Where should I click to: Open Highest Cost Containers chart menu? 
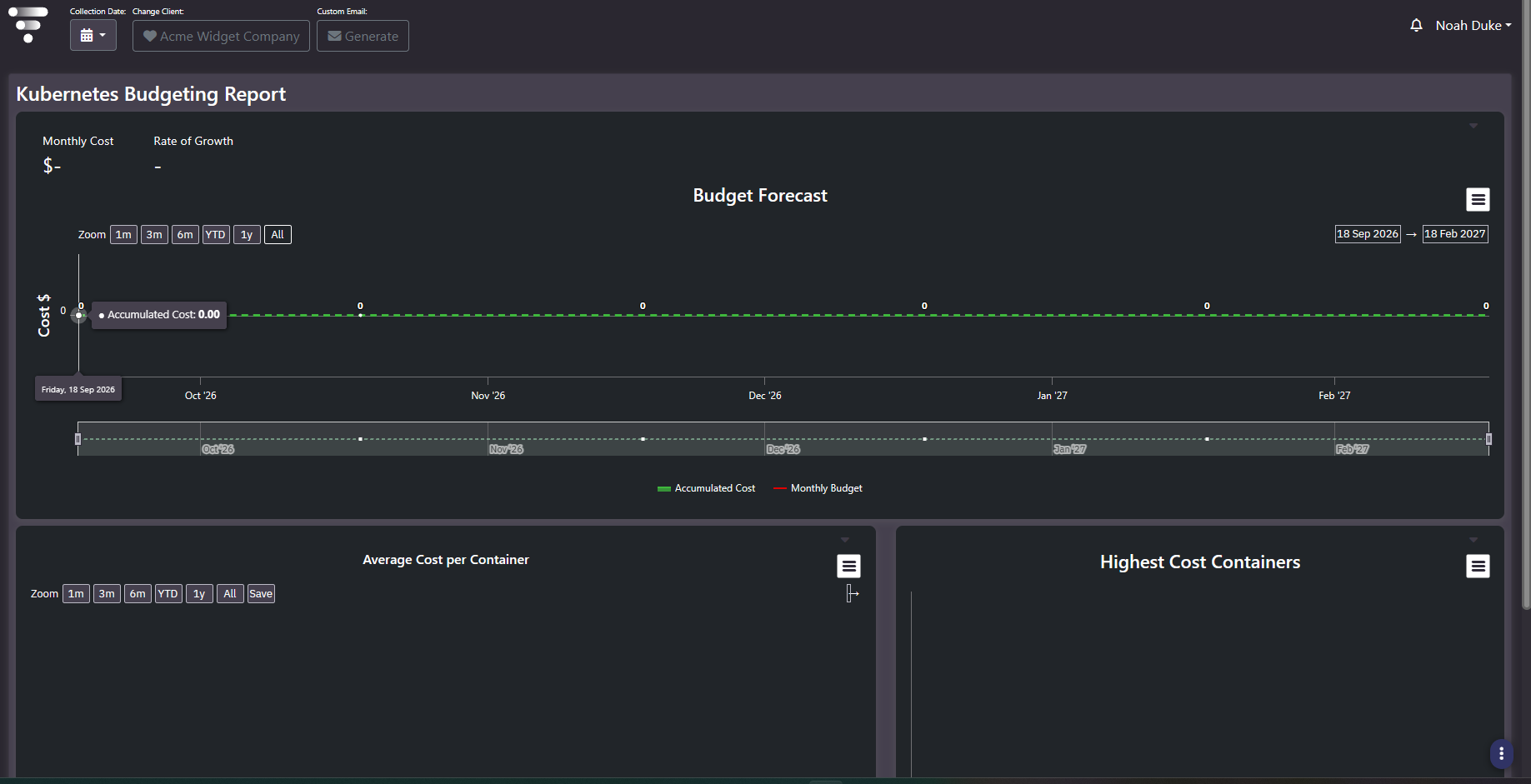click(1478, 567)
